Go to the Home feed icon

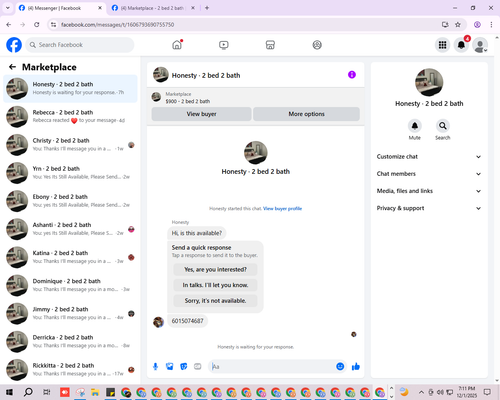pyautogui.click(x=177, y=45)
